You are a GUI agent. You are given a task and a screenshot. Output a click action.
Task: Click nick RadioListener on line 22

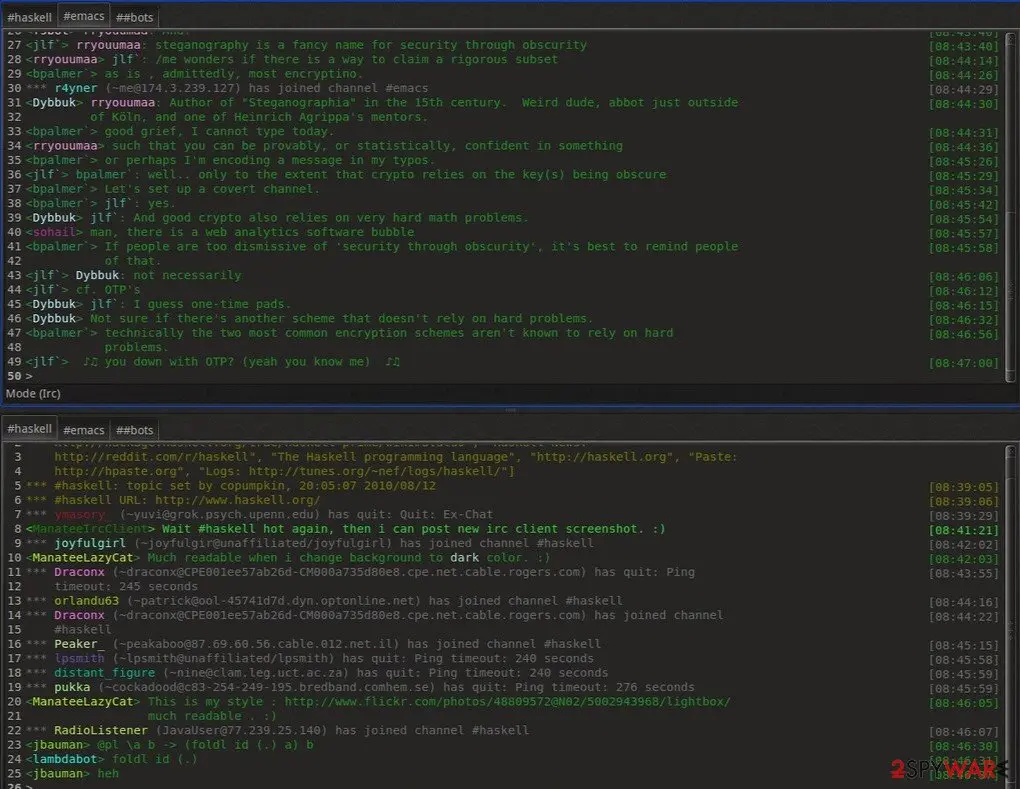click(101, 730)
